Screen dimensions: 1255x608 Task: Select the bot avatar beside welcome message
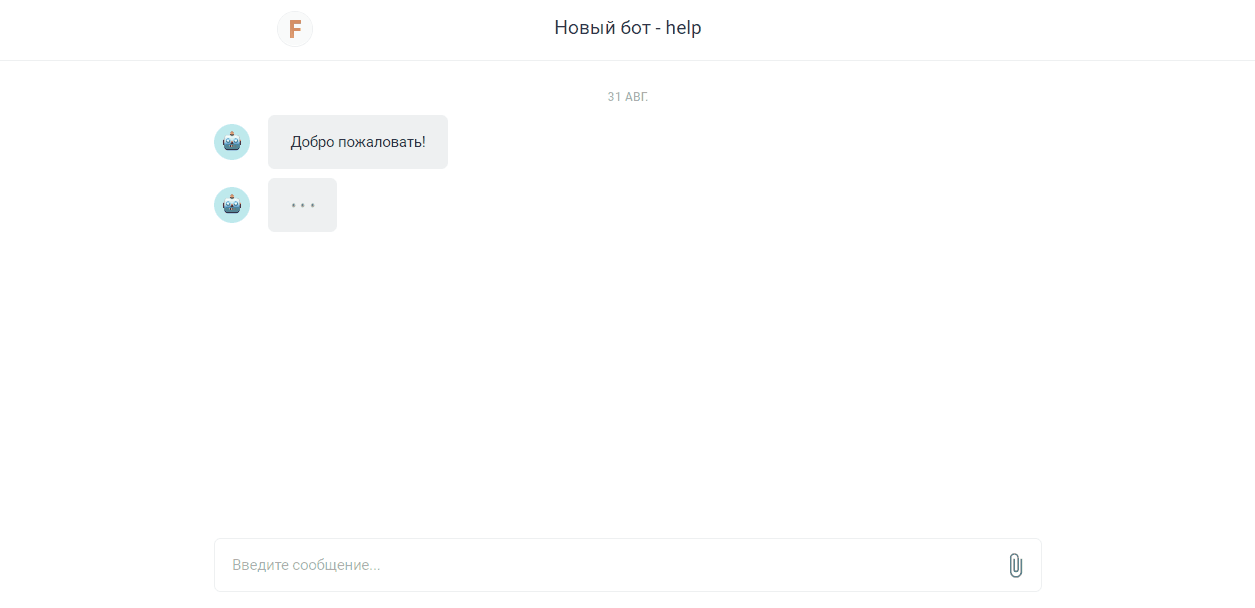[232, 142]
